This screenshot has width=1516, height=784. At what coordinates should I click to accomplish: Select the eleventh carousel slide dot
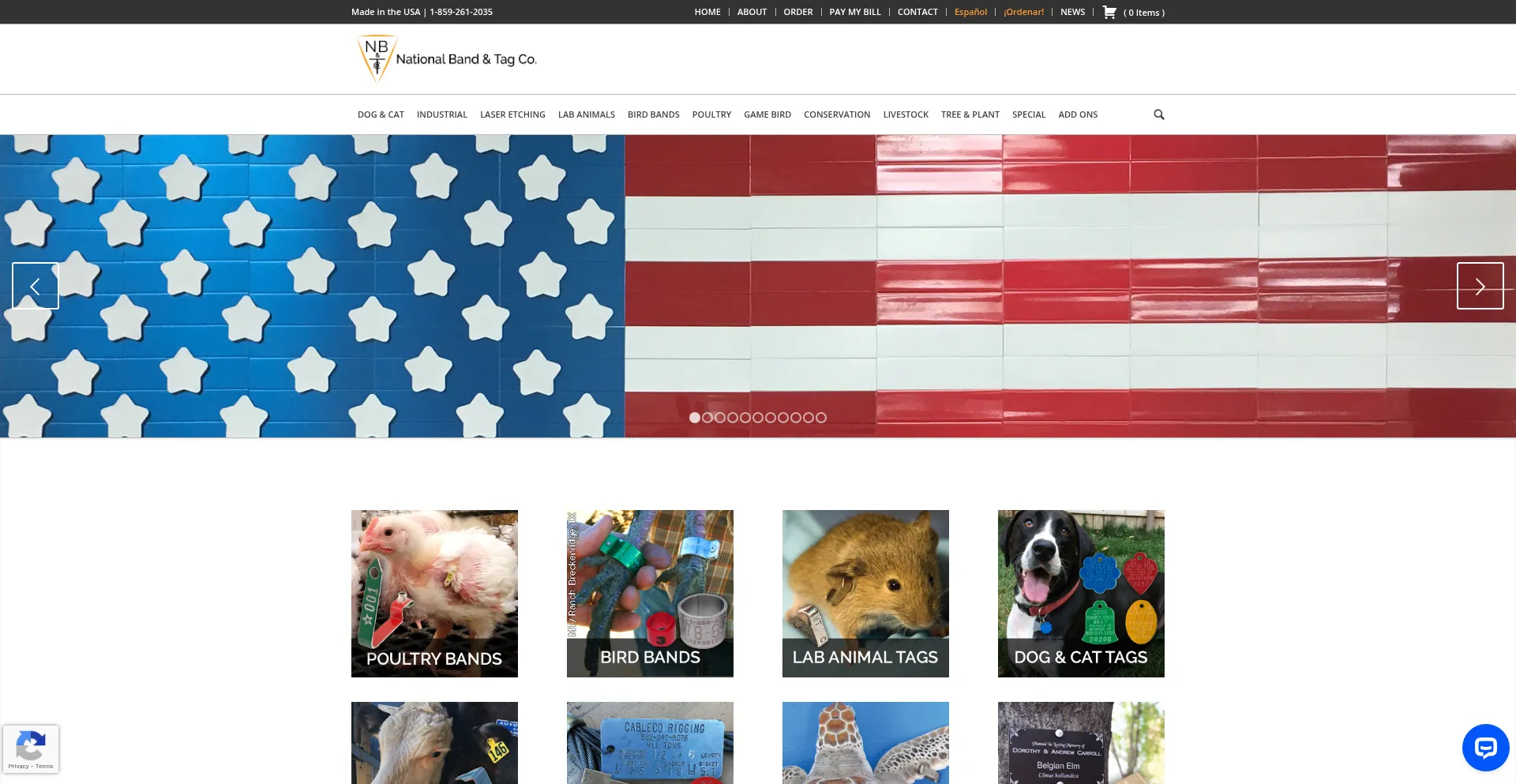click(x=821, y=418)
